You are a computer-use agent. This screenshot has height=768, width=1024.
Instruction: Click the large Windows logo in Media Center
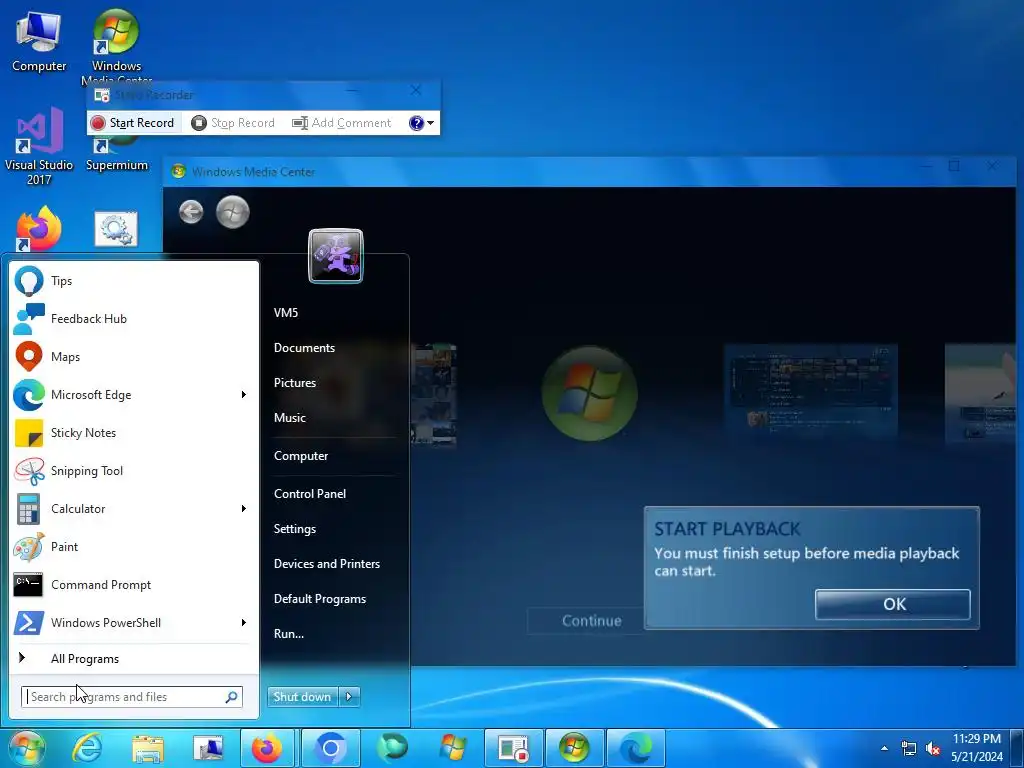590,394
